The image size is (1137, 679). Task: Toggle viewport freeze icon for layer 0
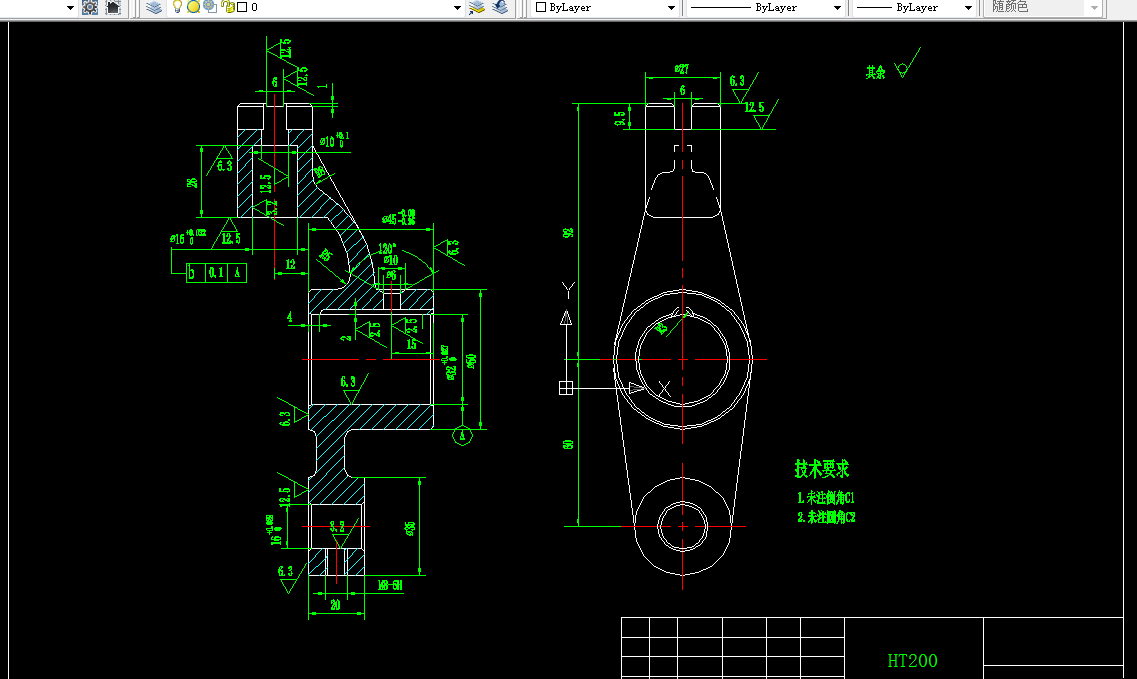[210, 7]
